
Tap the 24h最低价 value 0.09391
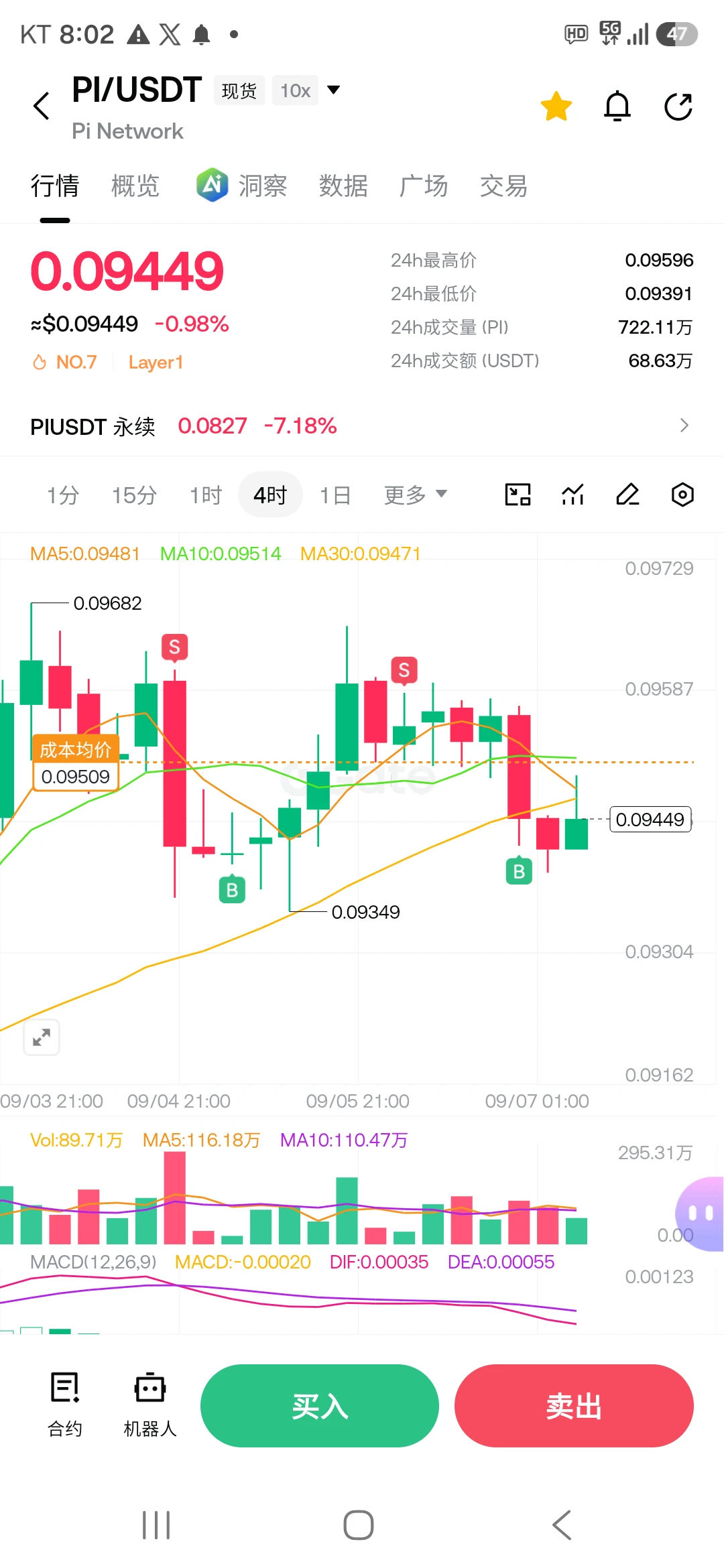pyautogui.click(x=658, y=293)
